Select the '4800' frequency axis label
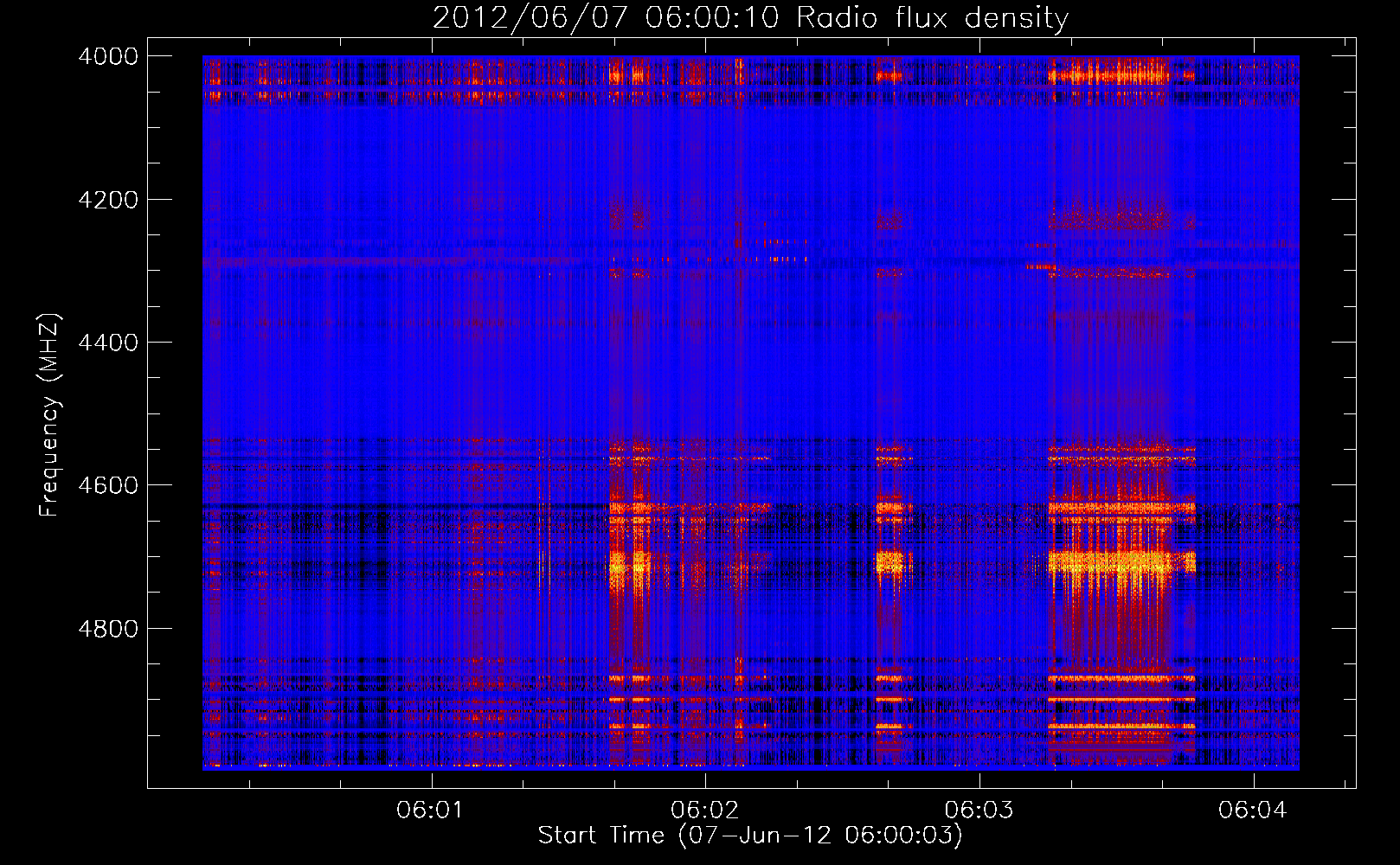This screenshot has width=1400, height=865. coord(108,629)
